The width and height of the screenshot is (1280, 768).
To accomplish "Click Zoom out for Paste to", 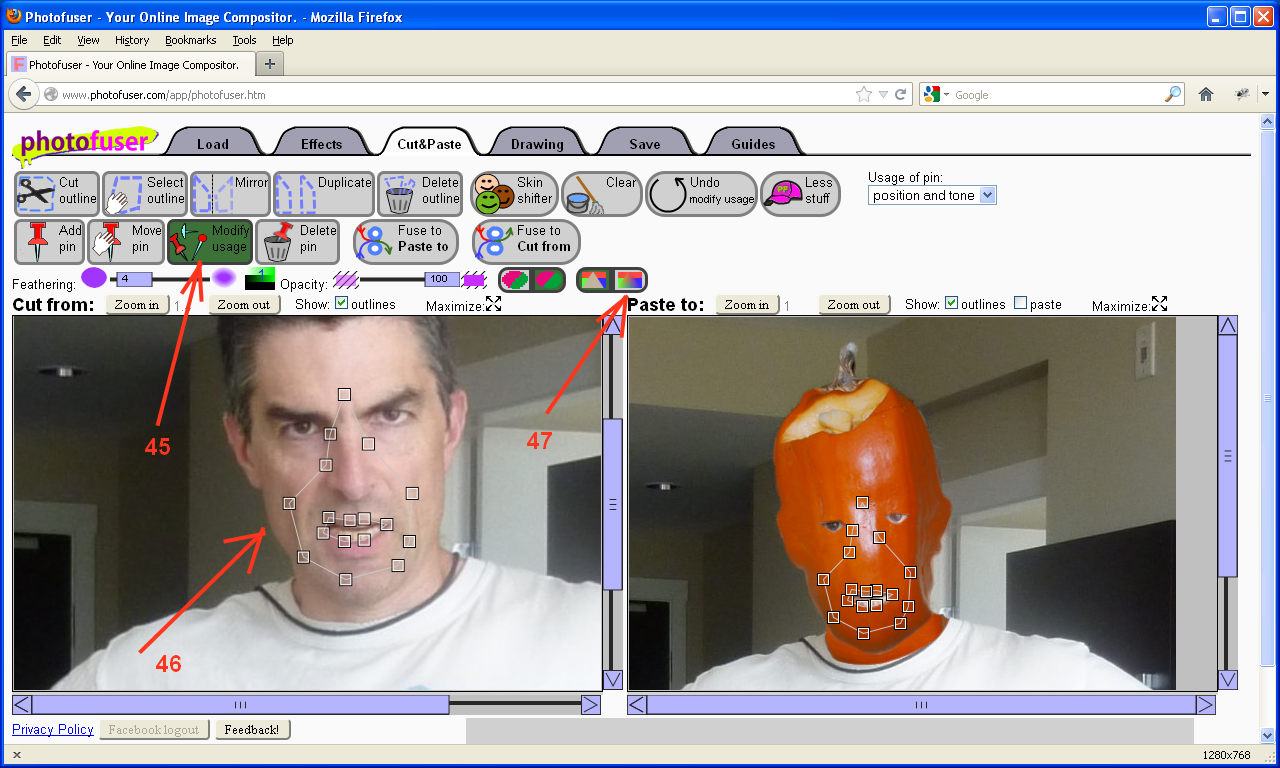I will click(x=854, y=304).
